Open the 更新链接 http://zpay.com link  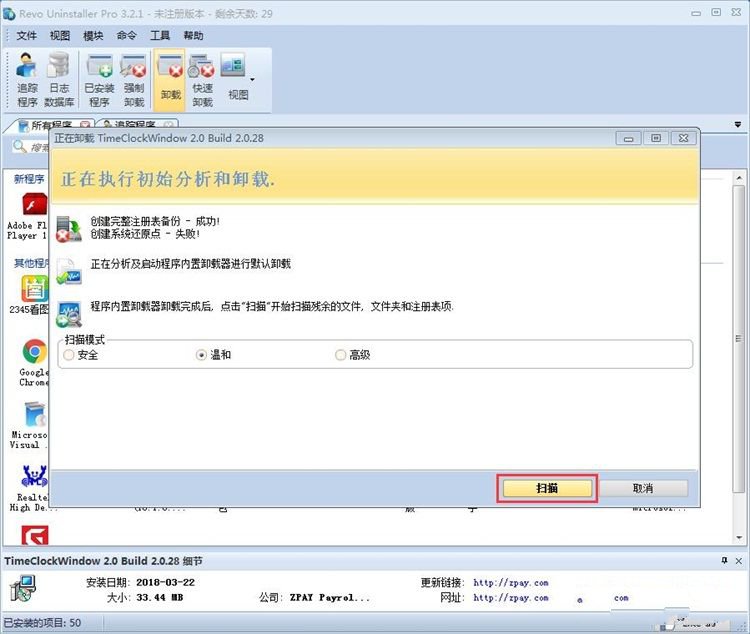tap(511, 583)
